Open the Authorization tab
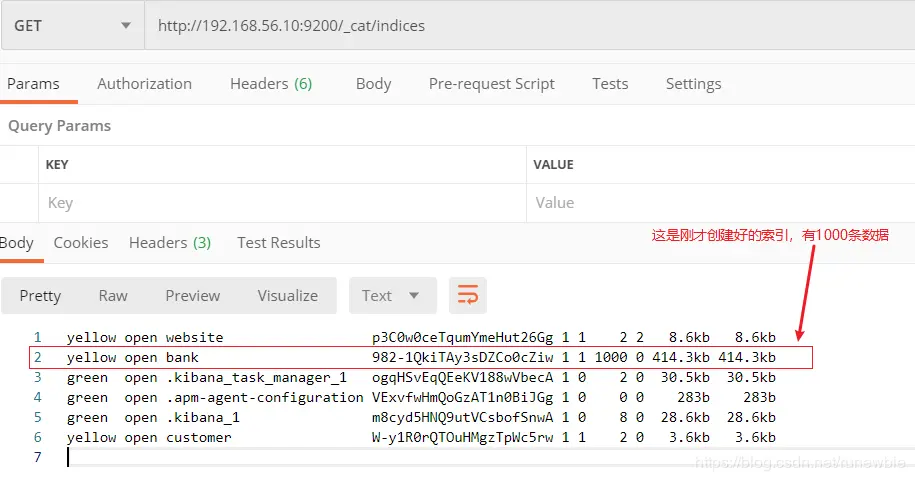Viewport: 915px width, 481px height. (144, 84)
